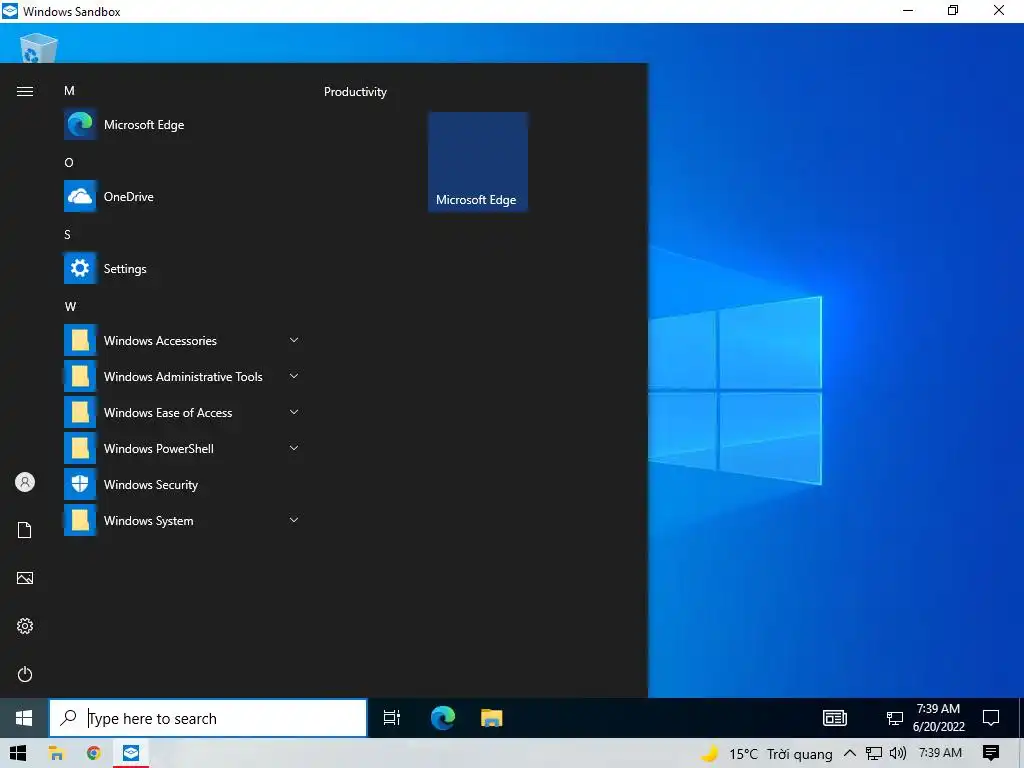Viewport: 1024px width, 768px height.
Task: Open sandbox notification center icon
Action: [991, 718]
